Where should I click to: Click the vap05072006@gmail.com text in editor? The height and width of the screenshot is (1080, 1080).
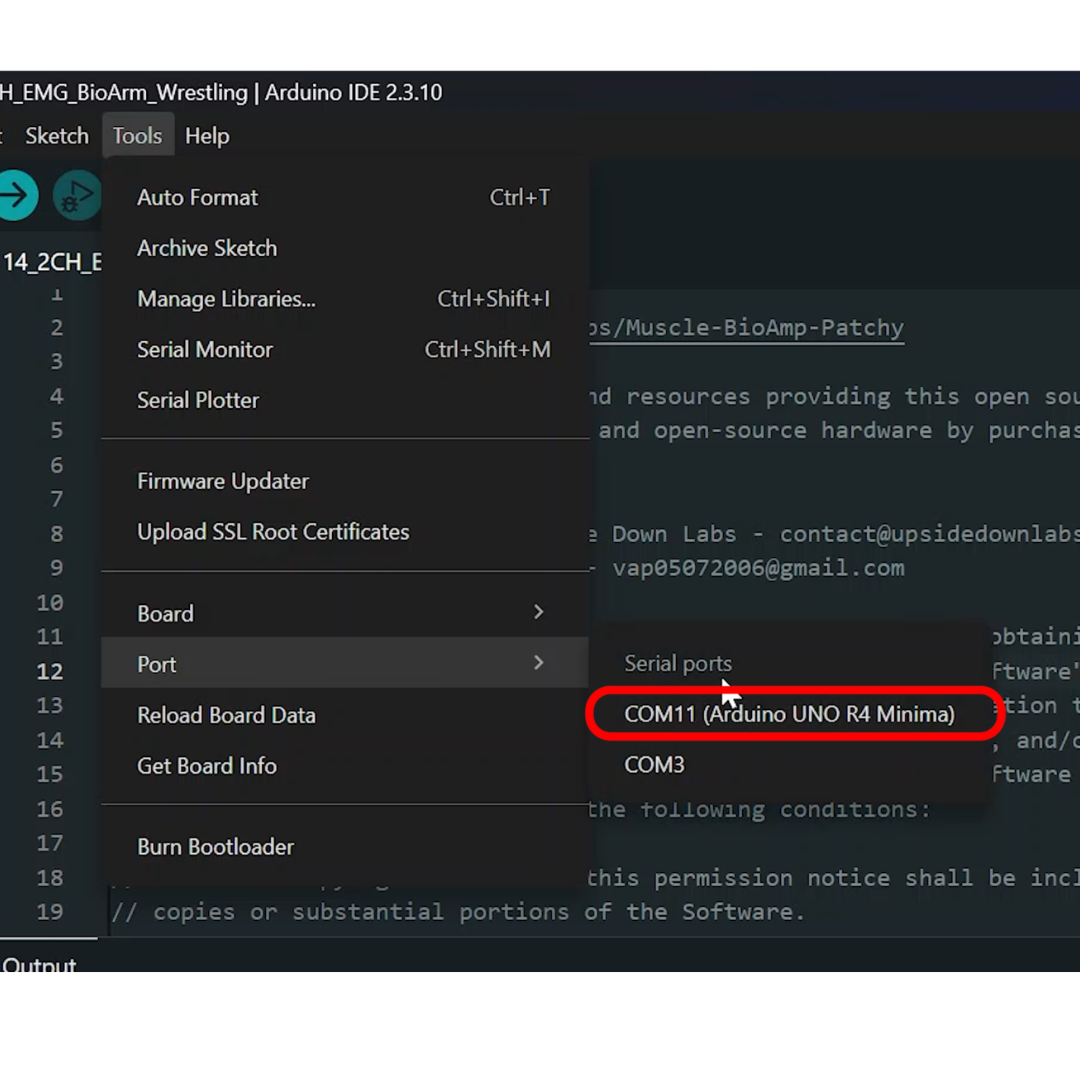click(758, 568)
